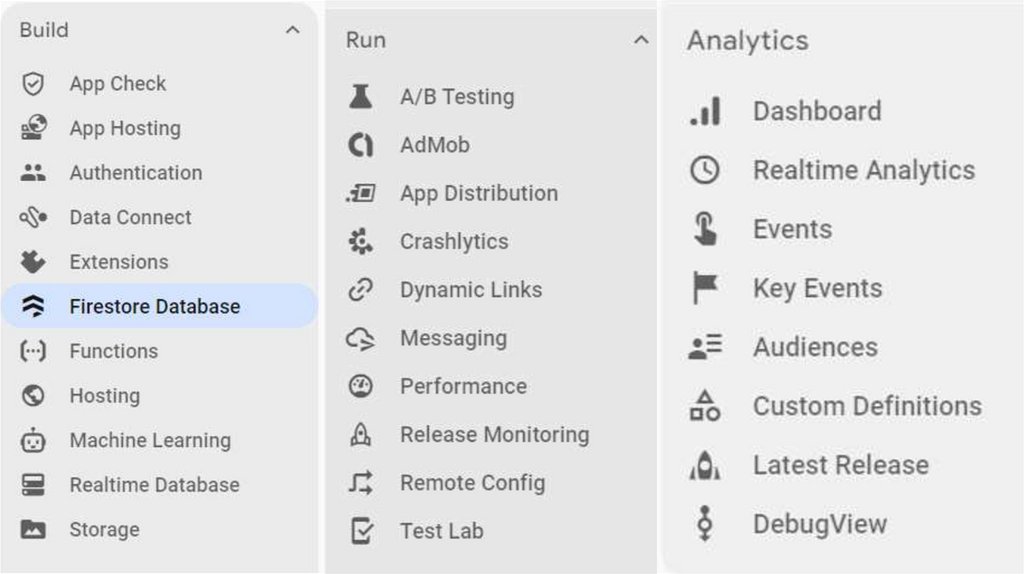Click the Performance gauge icon
The width and height of the screenshot is (1024, 574).
pos(360,386)
